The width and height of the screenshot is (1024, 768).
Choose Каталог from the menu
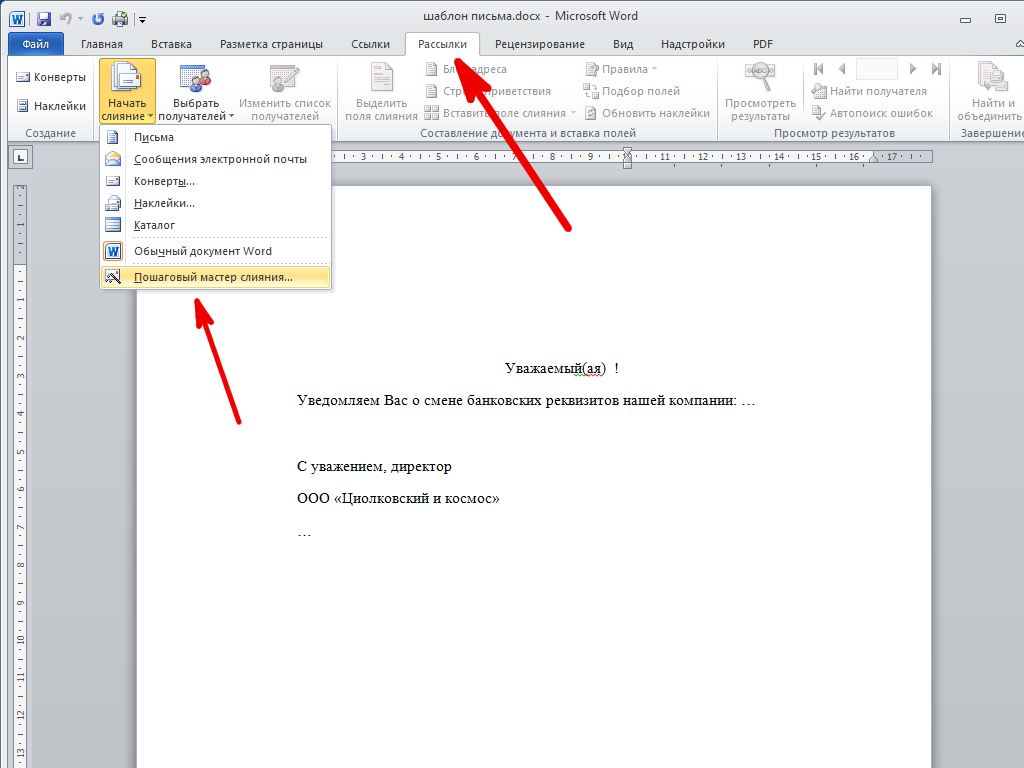(216, 225)
